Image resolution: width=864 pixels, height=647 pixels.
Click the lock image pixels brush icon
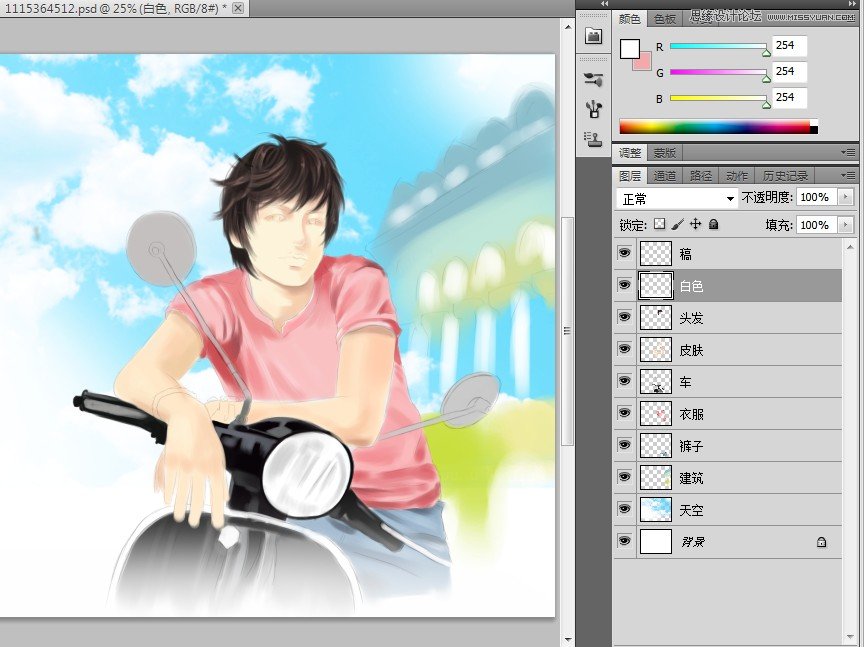tap(678, 225)
